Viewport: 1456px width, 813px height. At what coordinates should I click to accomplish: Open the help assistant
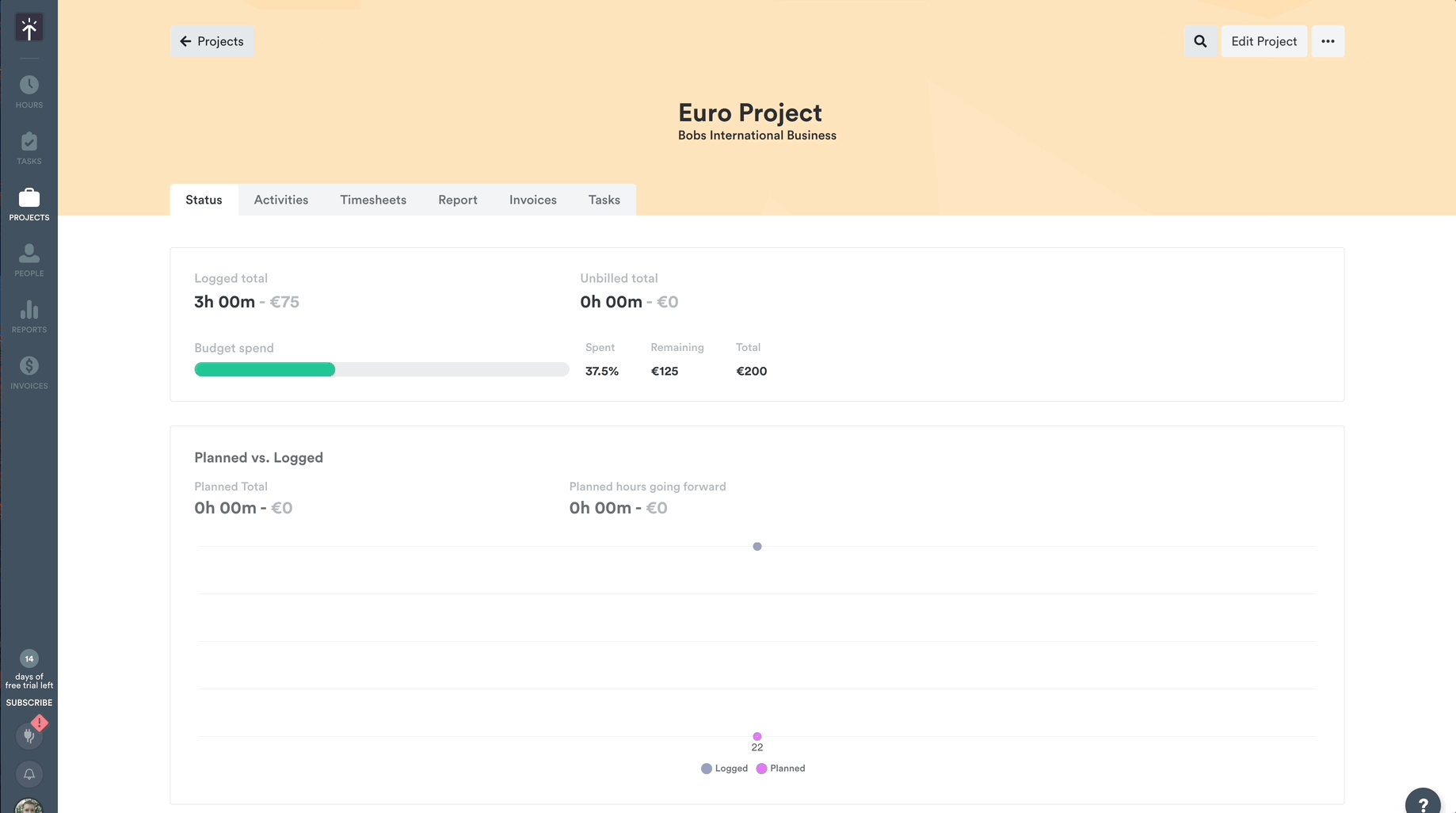(1424, 801)
